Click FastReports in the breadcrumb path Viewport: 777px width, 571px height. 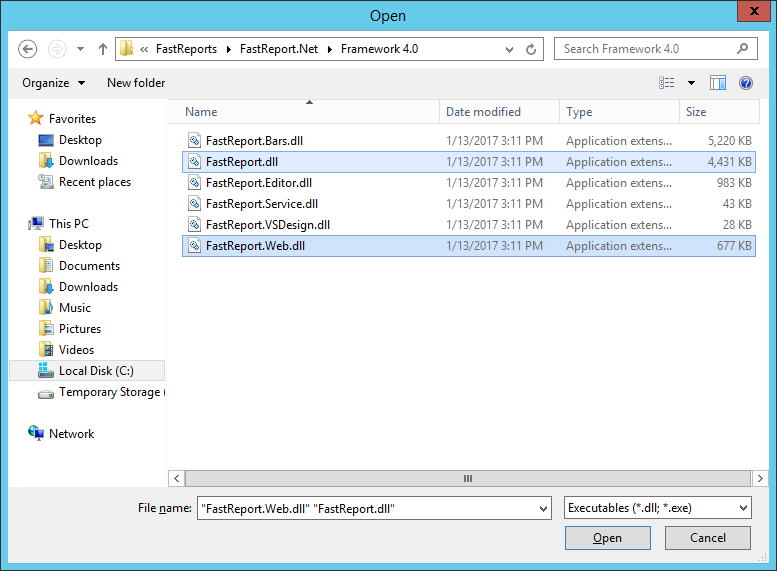coord(186,49)
